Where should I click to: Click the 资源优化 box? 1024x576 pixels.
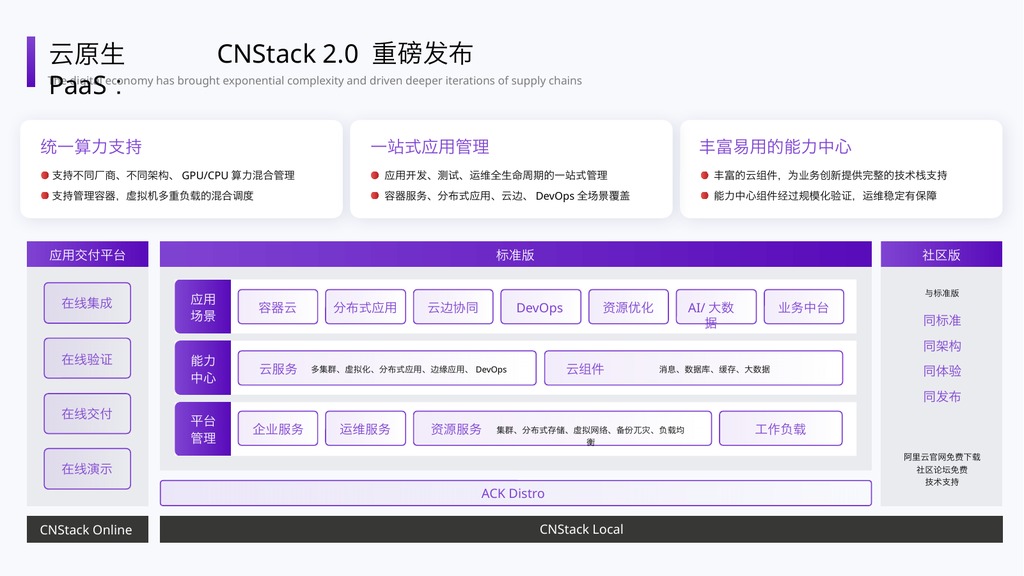(628, 307)
